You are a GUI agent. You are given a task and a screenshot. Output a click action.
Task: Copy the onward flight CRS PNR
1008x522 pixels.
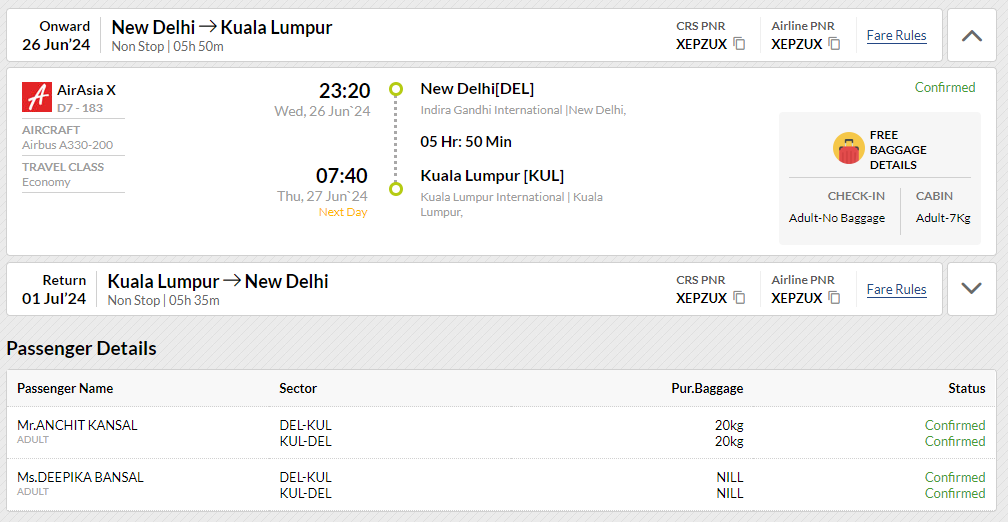[x=739, y=44]
